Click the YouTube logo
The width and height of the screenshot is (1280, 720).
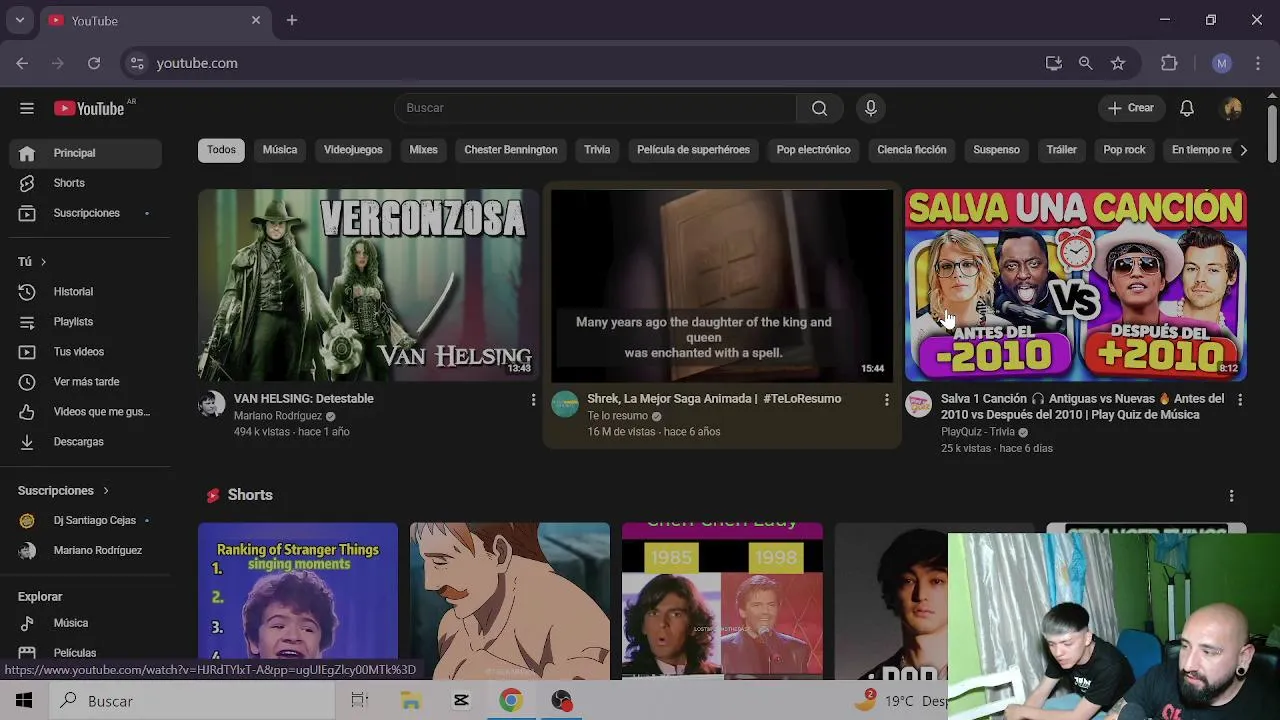click(x=89, y=108)
